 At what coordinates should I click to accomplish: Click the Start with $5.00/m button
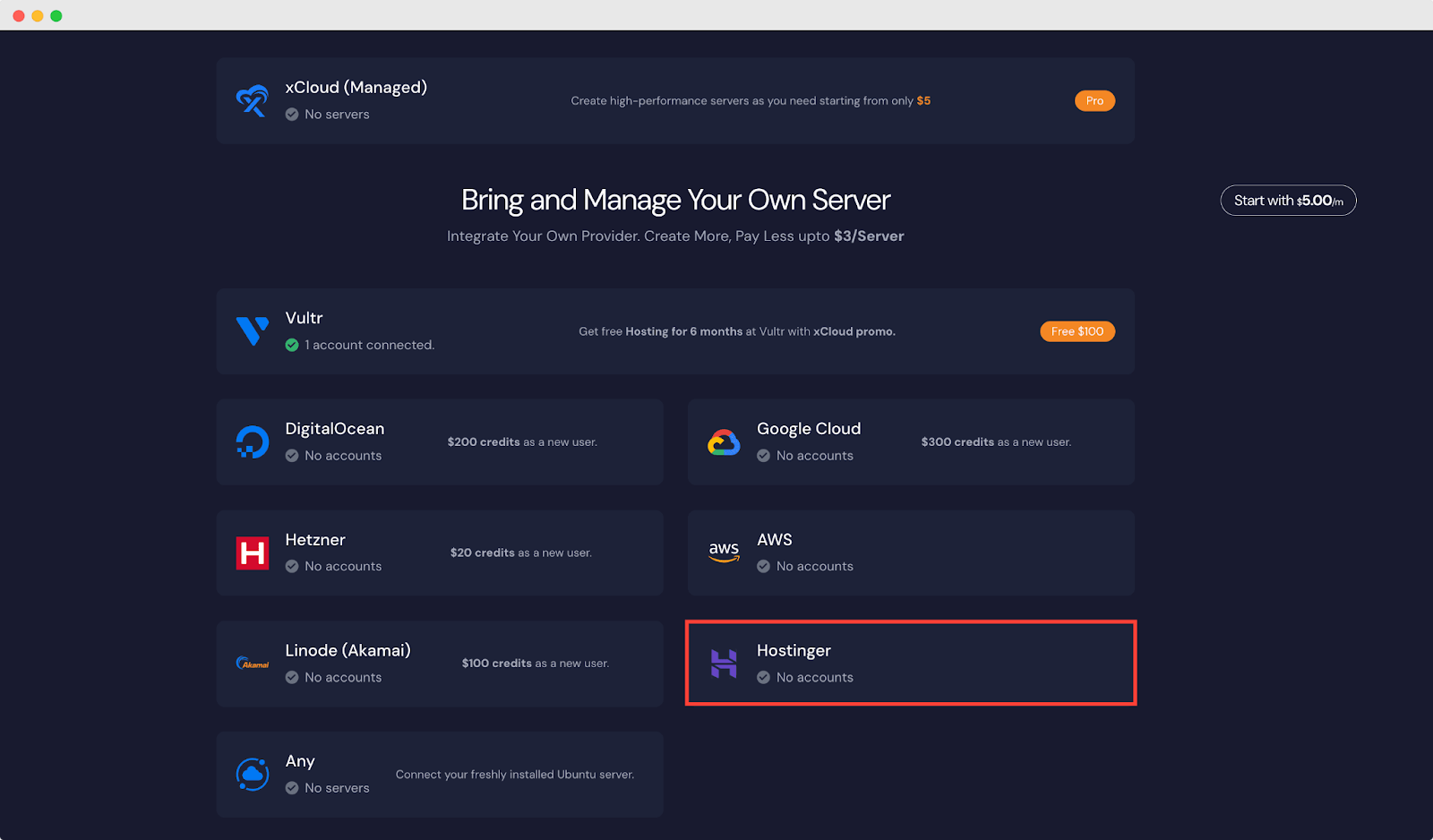pyautogui.click(x=1288, y=200)
